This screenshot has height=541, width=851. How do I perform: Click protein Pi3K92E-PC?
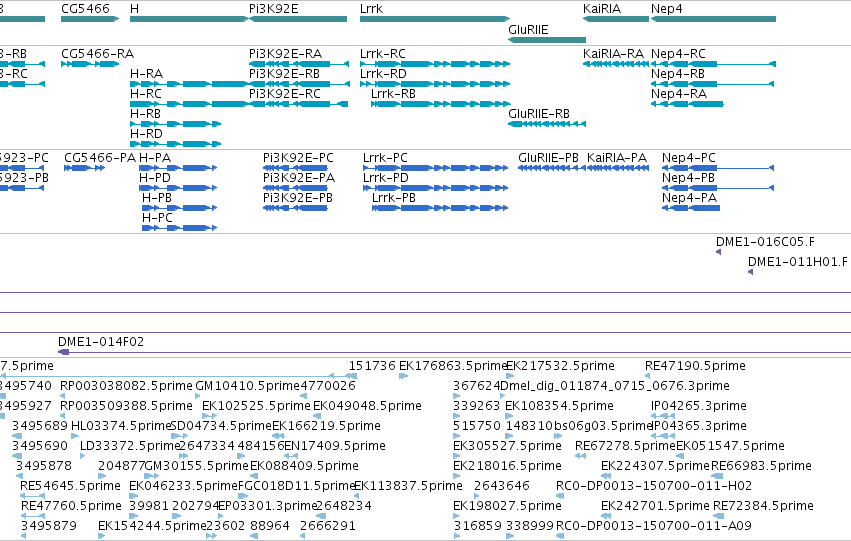[295, 168]
